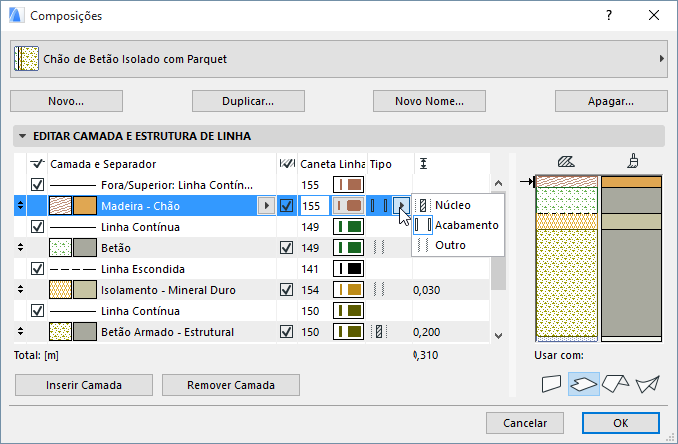Screen dimensions: 678x444
Task: Click the Camada e Separador column header
Action: 103,164
